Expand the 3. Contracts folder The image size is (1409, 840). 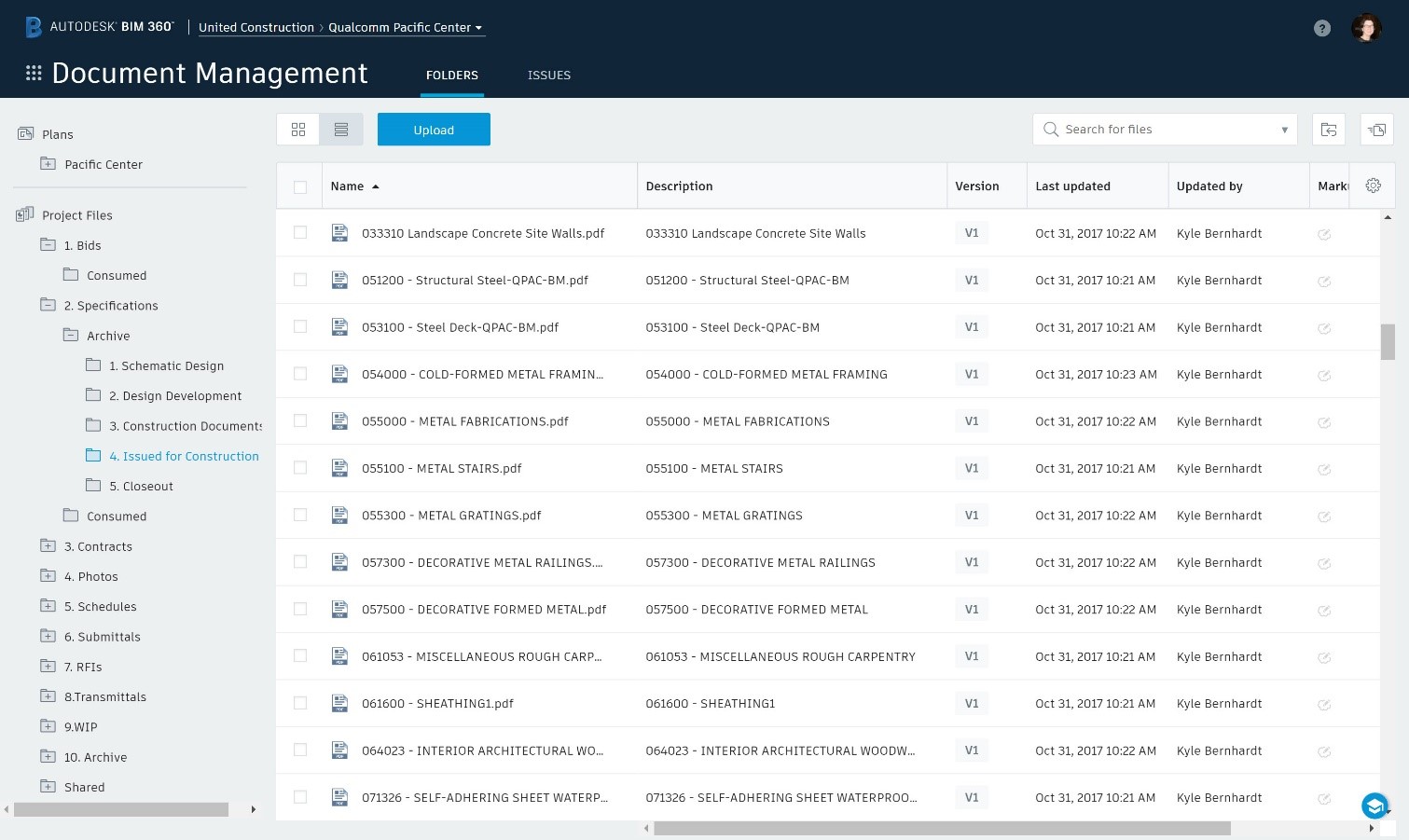pyautogui.click(x=48, y=545)
